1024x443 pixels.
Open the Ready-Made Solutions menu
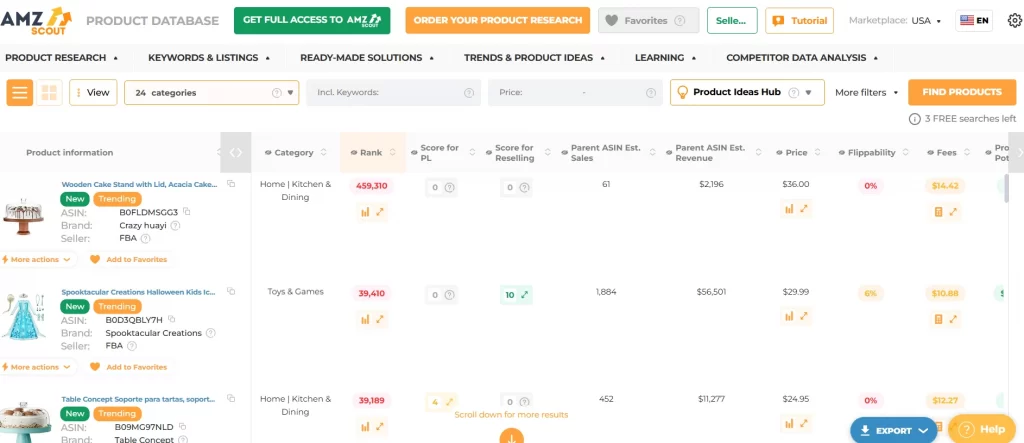pyautogui.click(x=367, y=57)
